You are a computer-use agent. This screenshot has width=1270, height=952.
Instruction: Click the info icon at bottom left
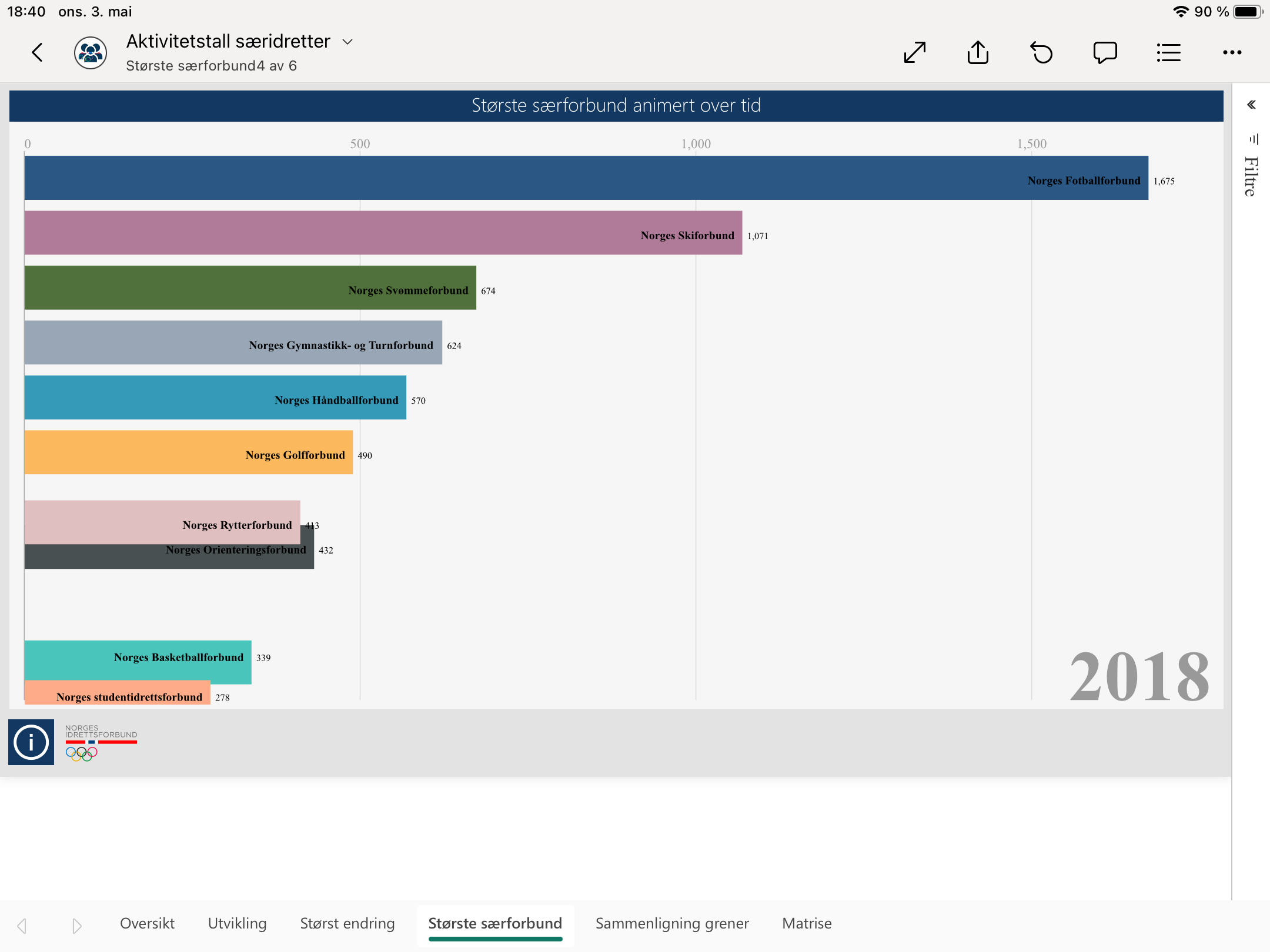pyautogui.click(x=31, y=742)
